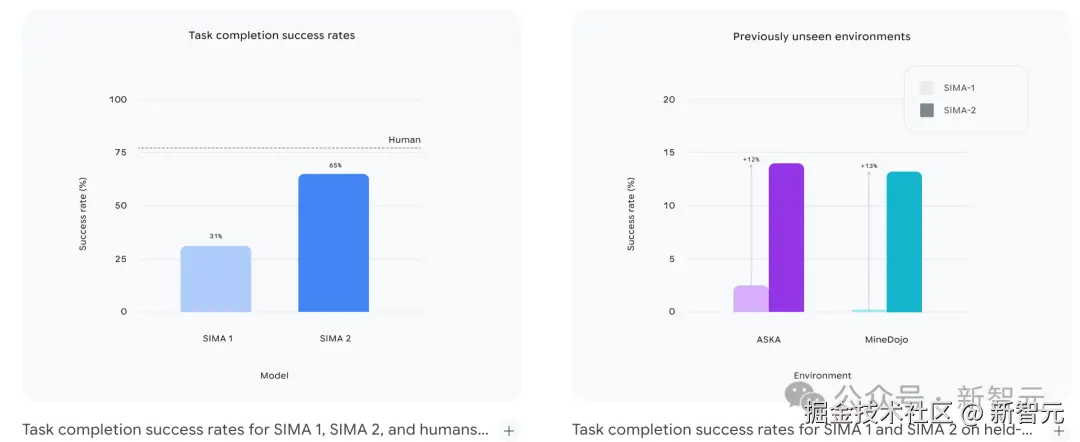Click the short light purple ASKA bar
Screen dimensions: 1080x442
point(751,299)
